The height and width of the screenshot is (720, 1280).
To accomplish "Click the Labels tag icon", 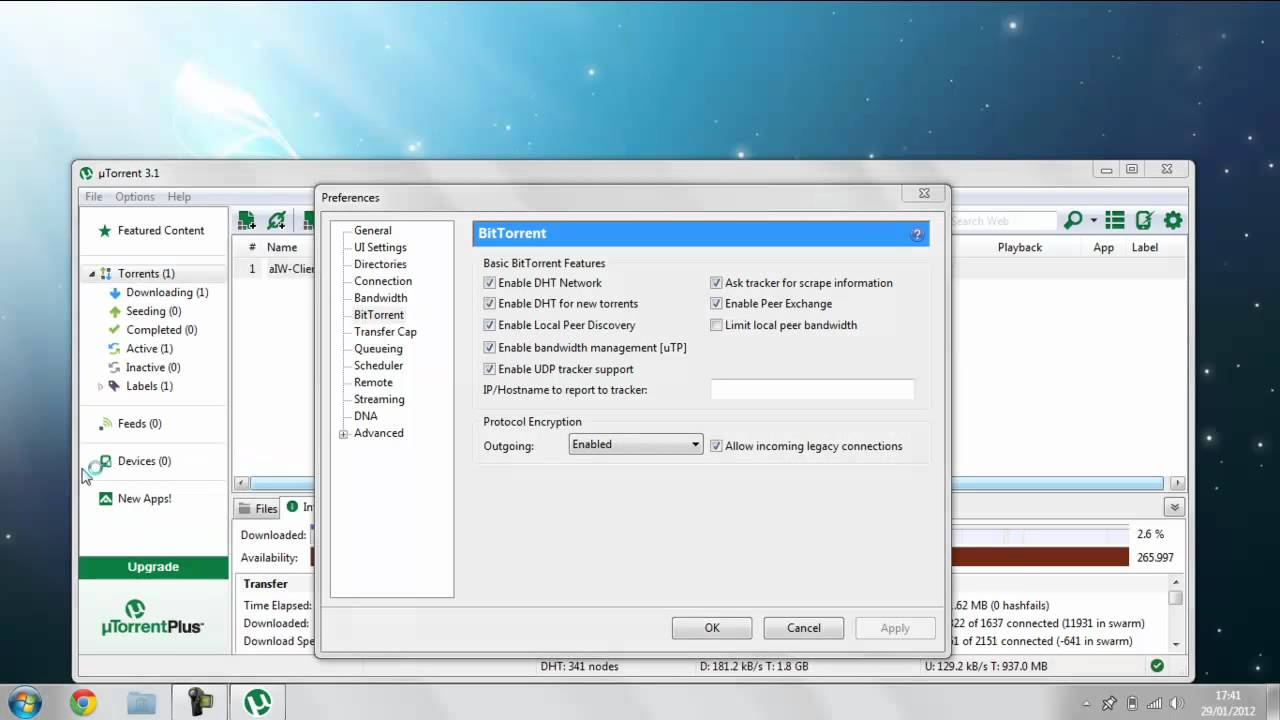I will click(115, 386).
